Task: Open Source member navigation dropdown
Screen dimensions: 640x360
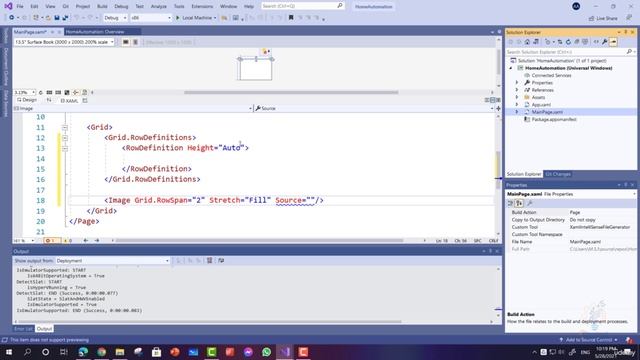Action: click(373, 109)
